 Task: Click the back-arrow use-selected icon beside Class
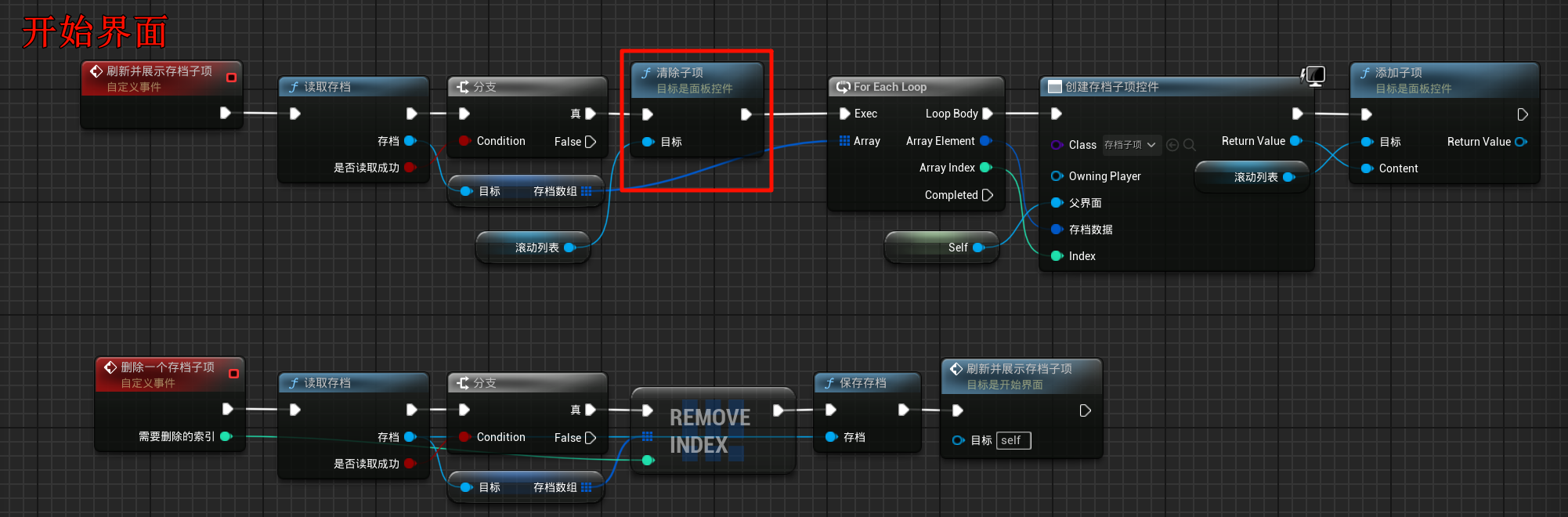coord(1172,145)
